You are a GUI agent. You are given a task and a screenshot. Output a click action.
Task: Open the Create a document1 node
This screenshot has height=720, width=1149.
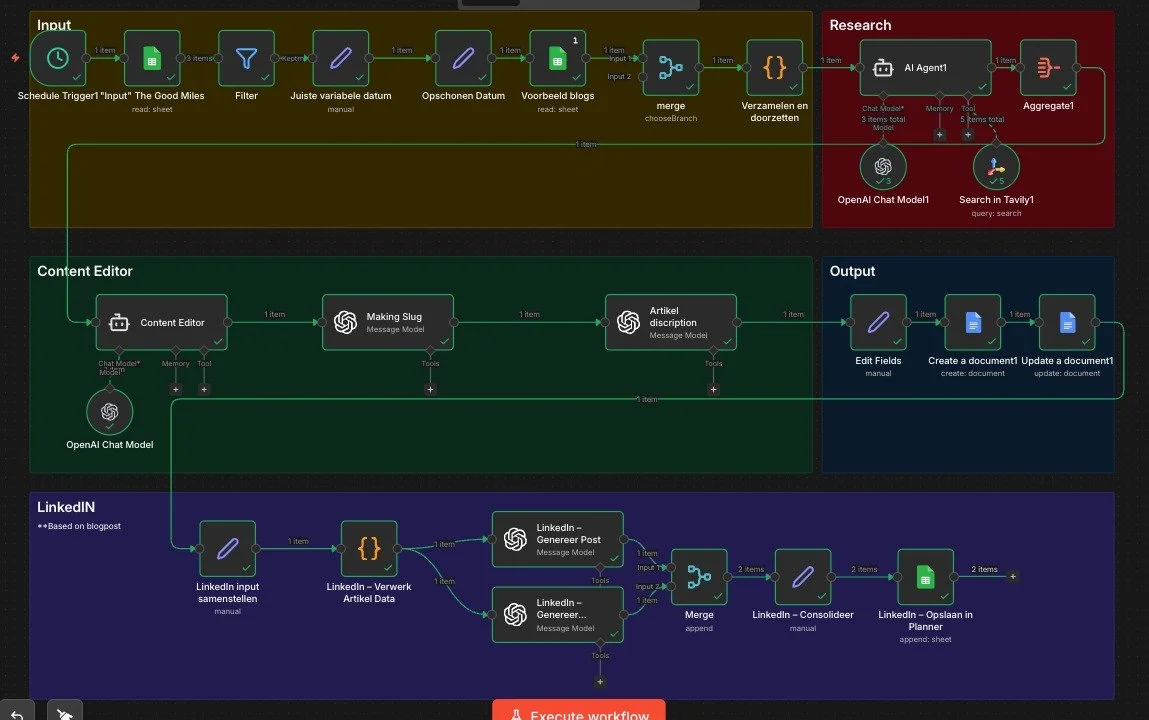point(972,322)
